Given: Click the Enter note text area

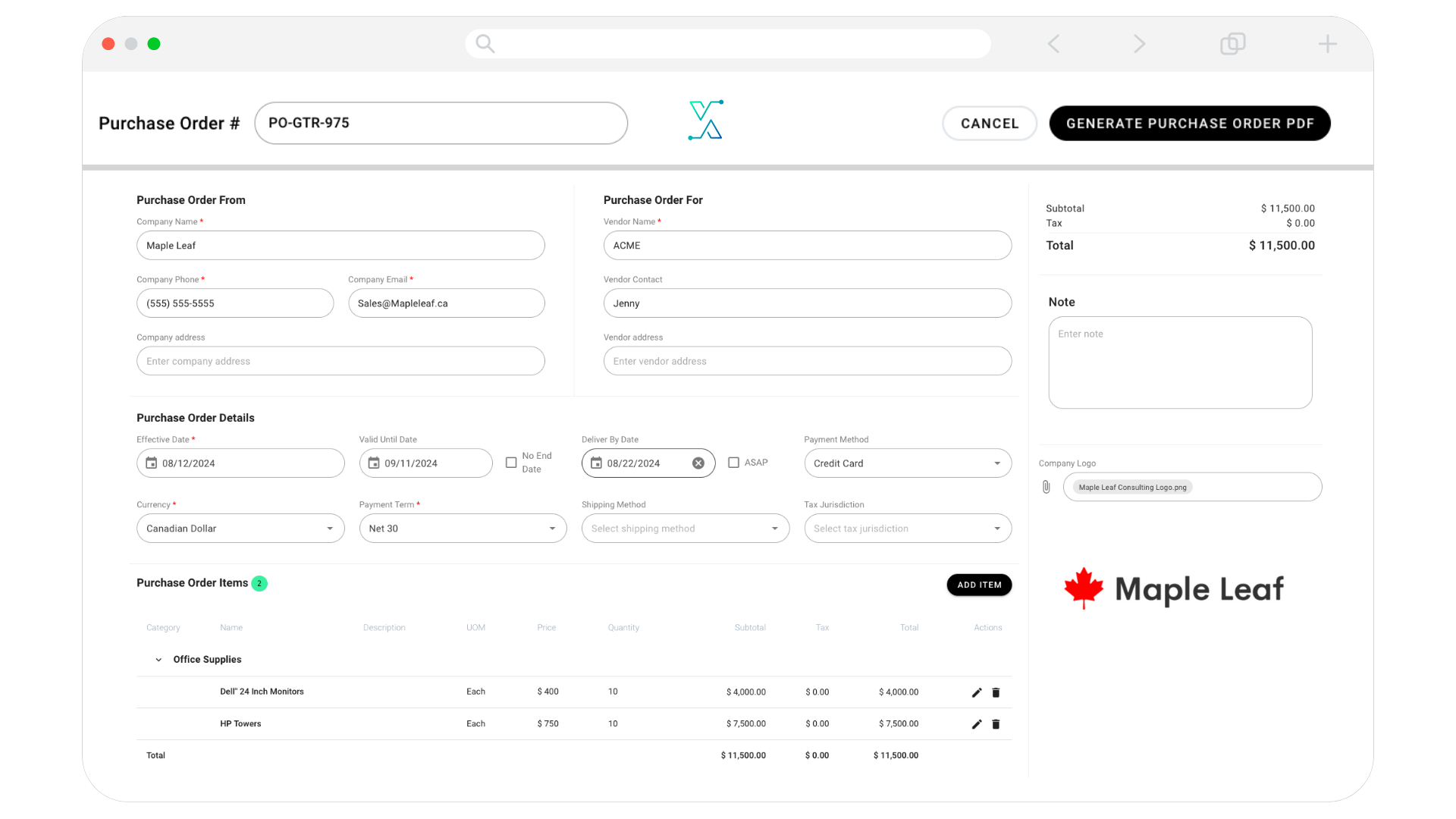Looking at the screenshot, I should [1180, 362].
